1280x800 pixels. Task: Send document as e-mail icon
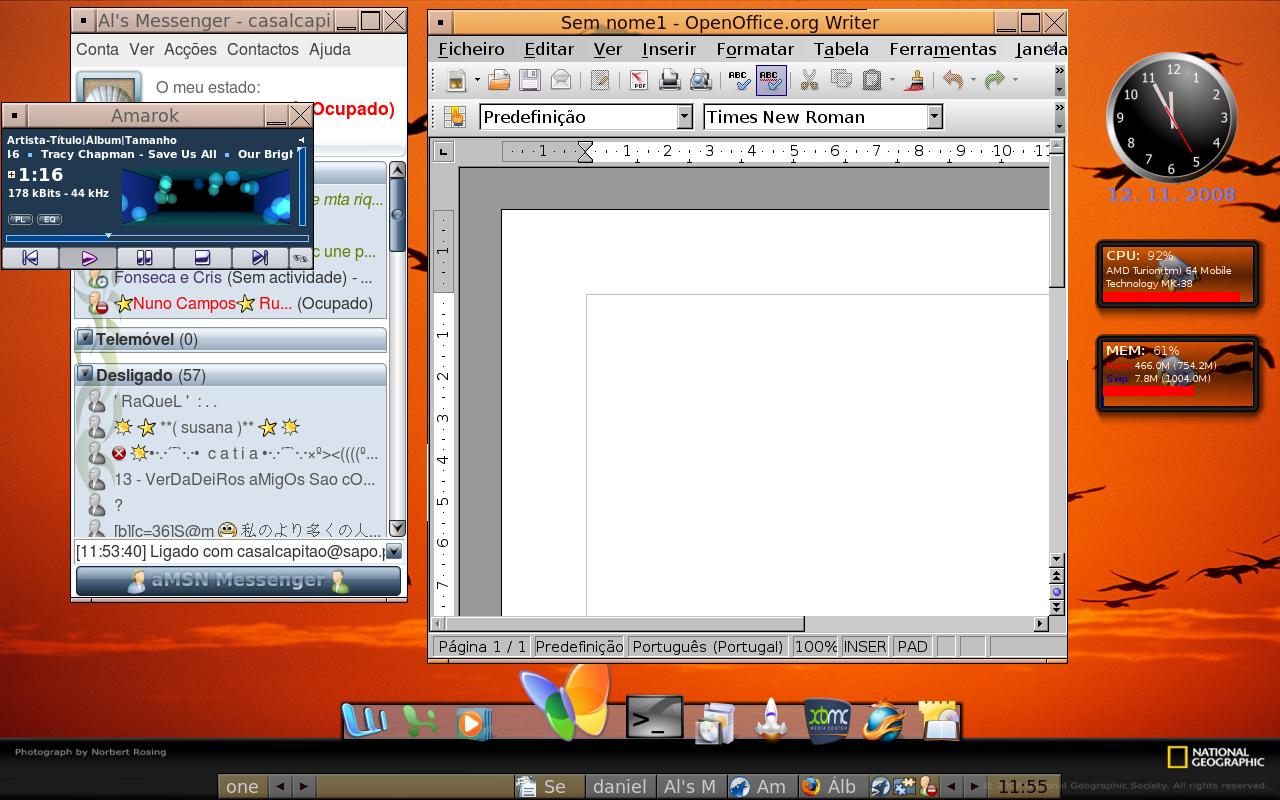point(561,80)
